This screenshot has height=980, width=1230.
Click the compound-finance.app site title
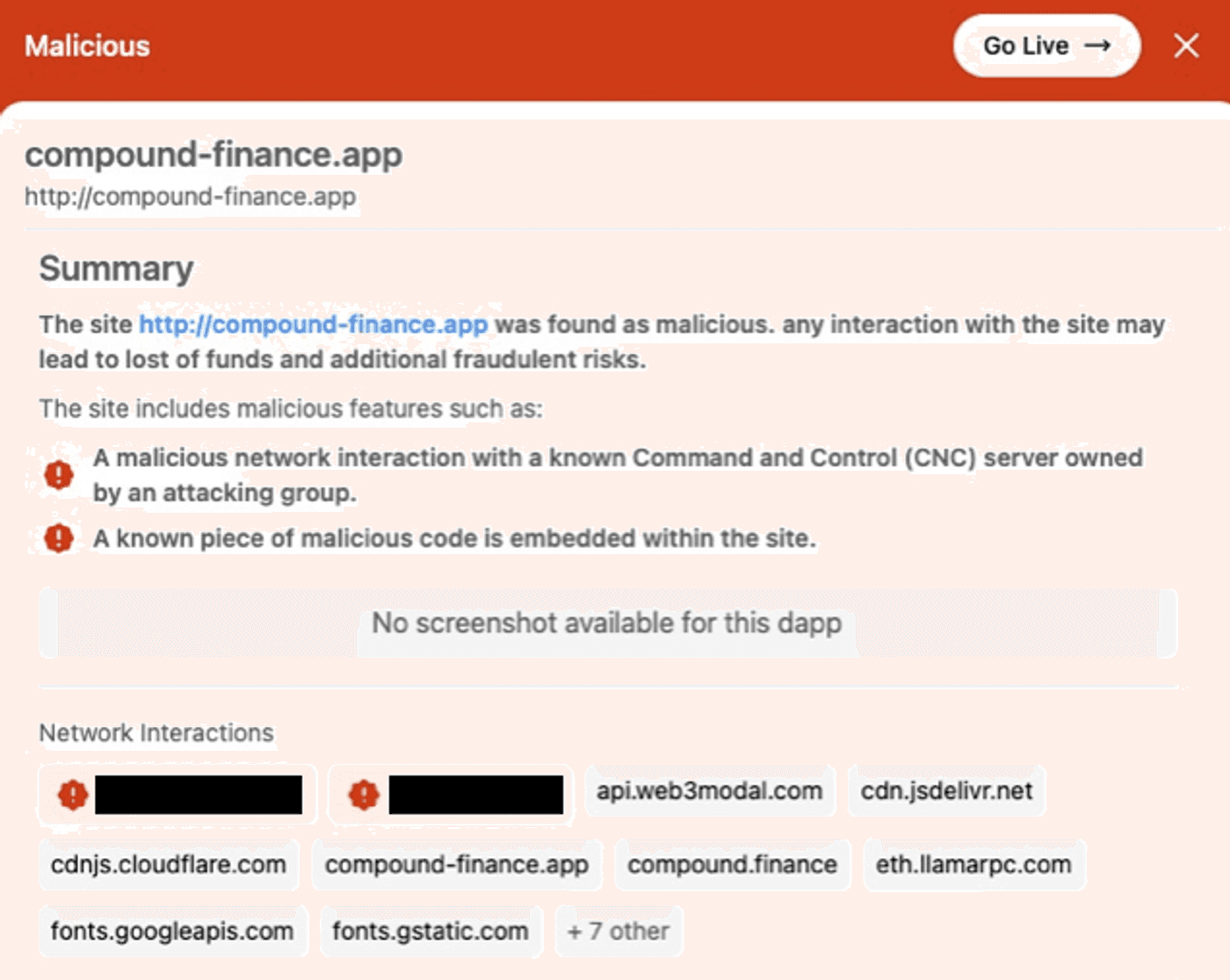point(213,155)
